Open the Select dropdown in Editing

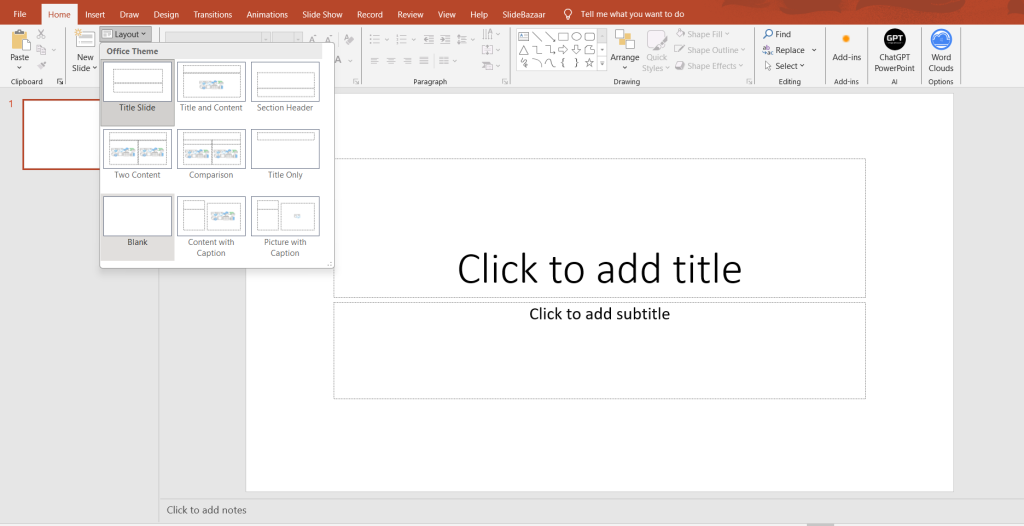click(x=788, y=66)
